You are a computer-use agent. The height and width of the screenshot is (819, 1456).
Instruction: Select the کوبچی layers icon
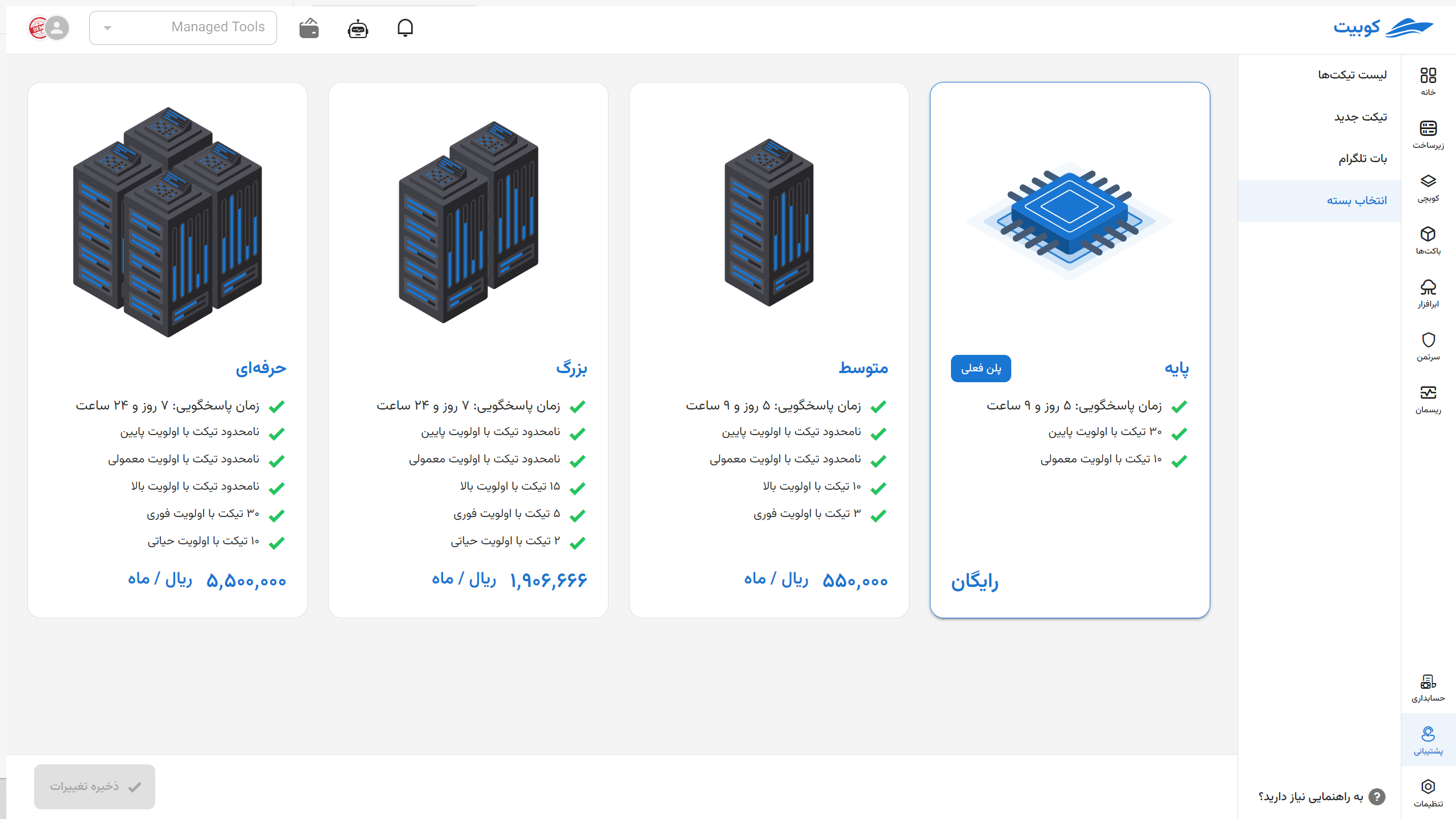click(x=1428, y=188)
